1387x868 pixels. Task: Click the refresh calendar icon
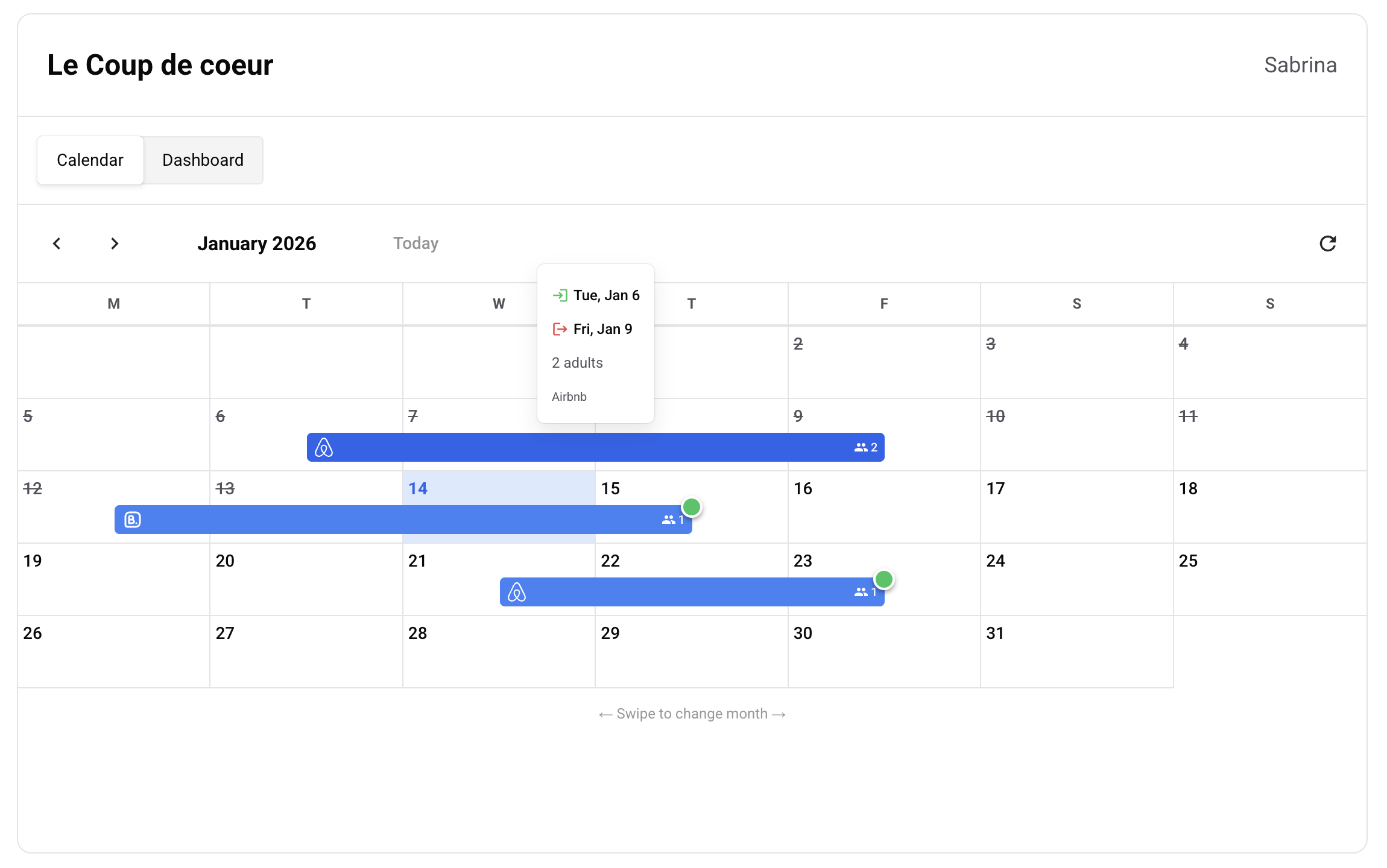pos(1327,244)
